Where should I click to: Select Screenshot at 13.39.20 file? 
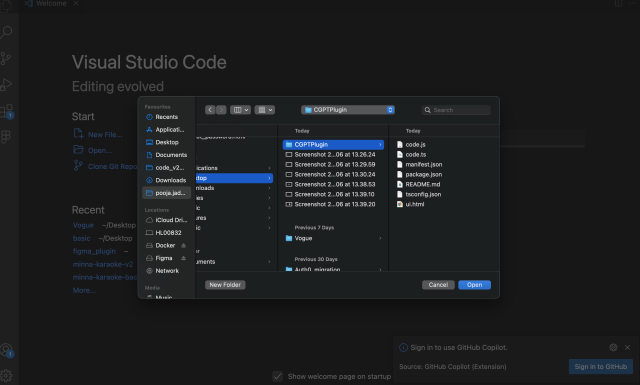[x=333, y=204]
